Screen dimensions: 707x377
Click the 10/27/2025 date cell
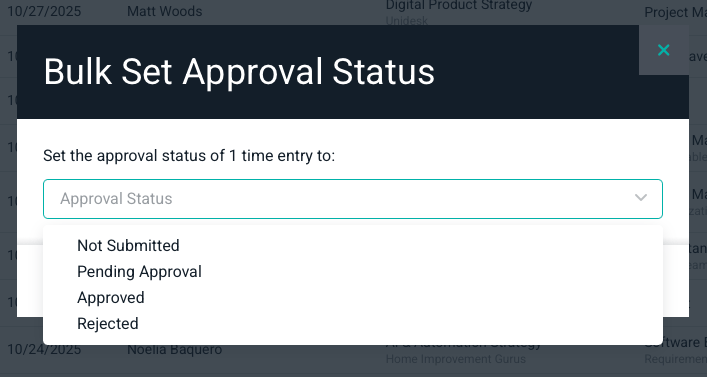click(44, 11)
